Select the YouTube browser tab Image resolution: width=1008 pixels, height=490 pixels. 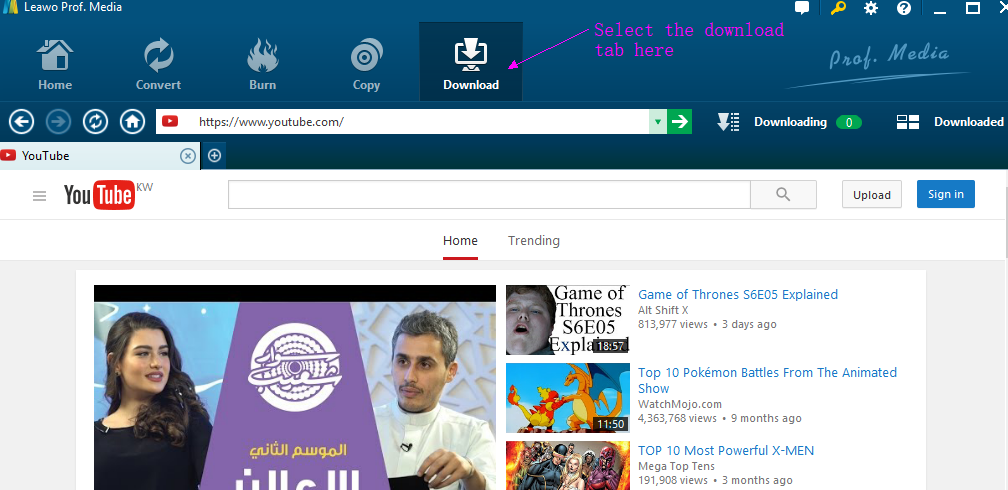pyautogui.click(x=100, y=156)
